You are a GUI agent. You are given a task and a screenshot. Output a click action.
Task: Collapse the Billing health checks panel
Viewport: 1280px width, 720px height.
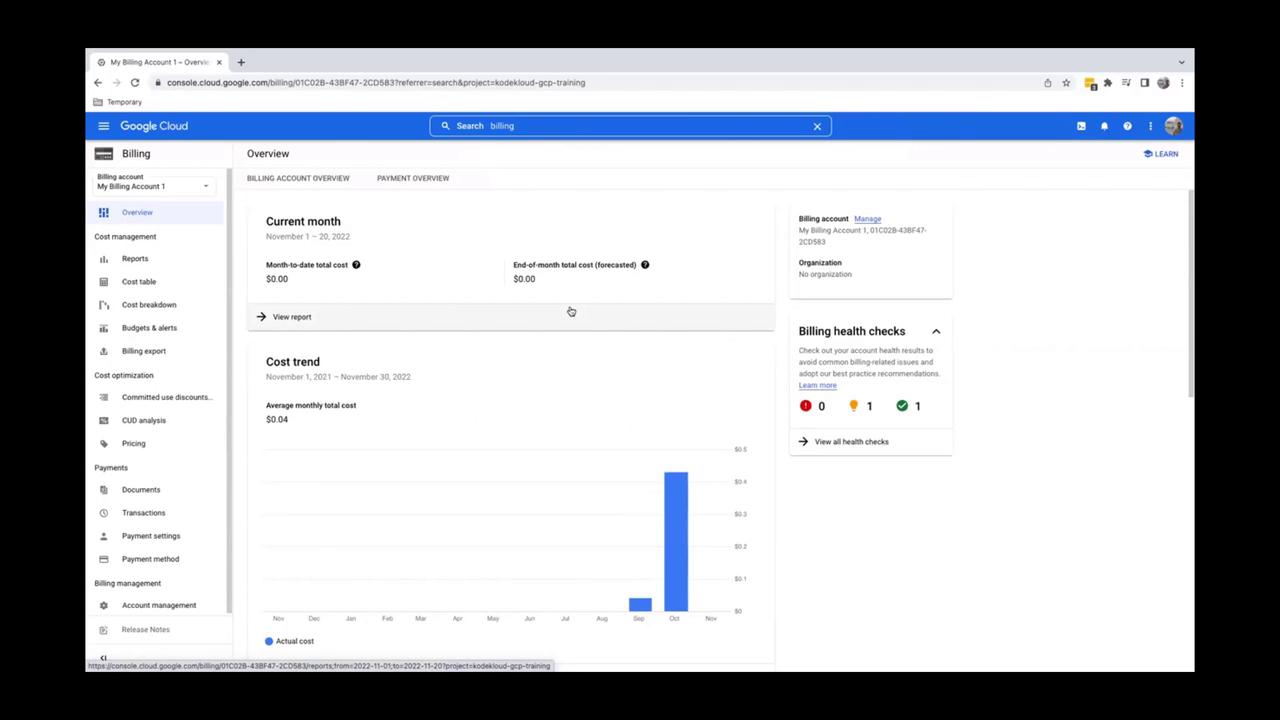click(936, 331)
